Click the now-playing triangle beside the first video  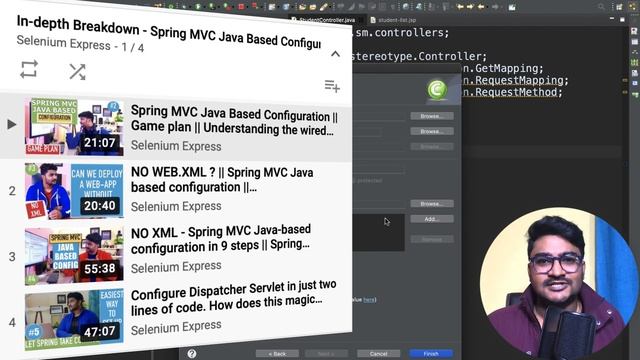coord(12,124)
